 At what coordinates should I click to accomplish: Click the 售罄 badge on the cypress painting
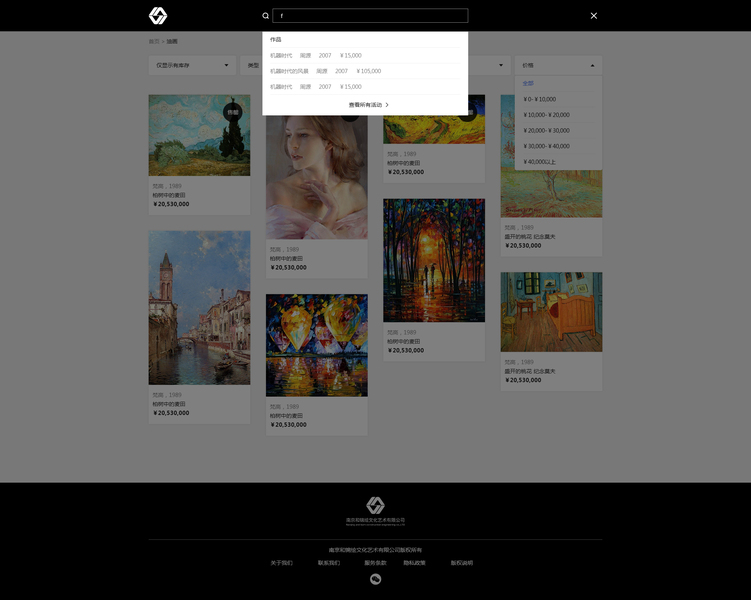[233, 113]
